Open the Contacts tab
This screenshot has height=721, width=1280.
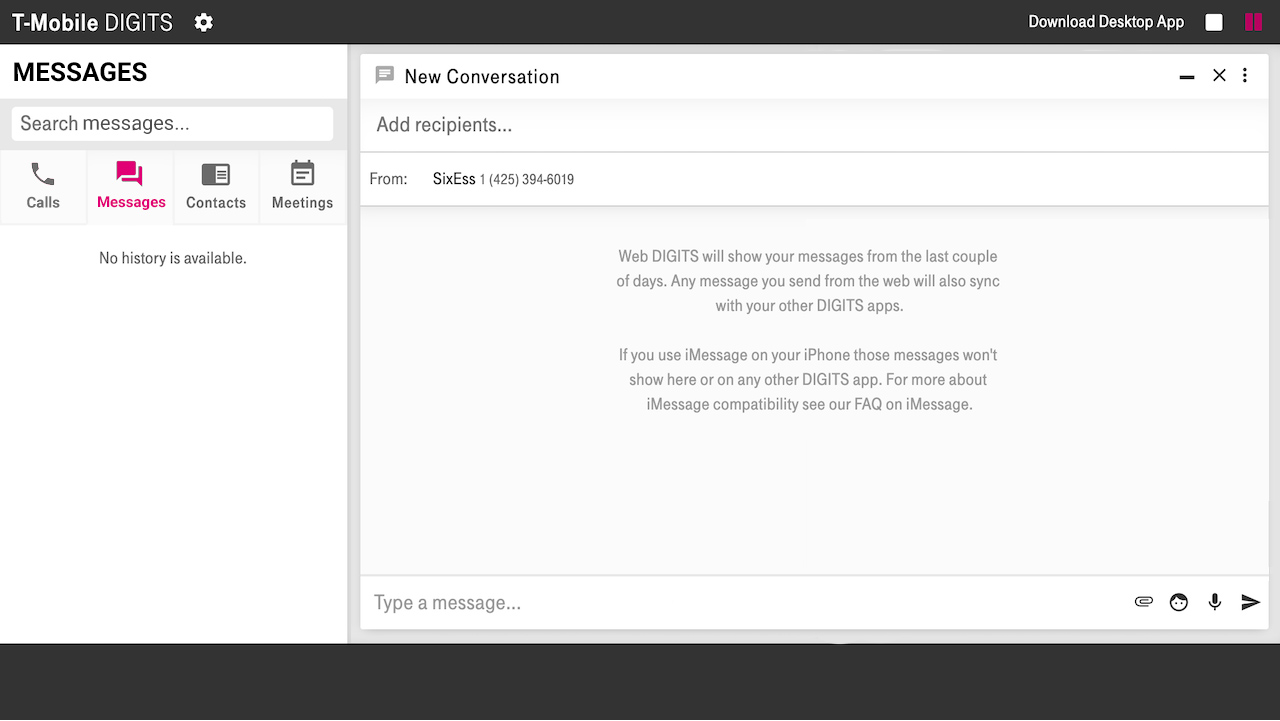(x=216, y=186)
